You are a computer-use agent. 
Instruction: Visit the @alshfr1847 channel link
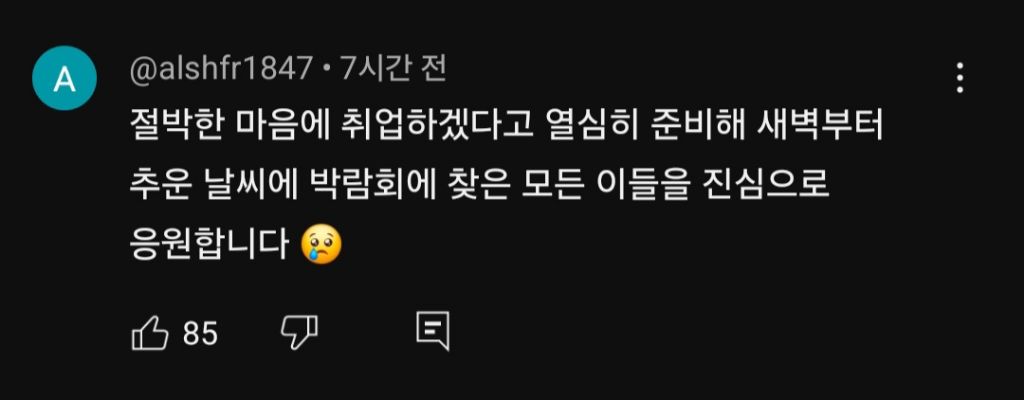(x=221, y=68)
